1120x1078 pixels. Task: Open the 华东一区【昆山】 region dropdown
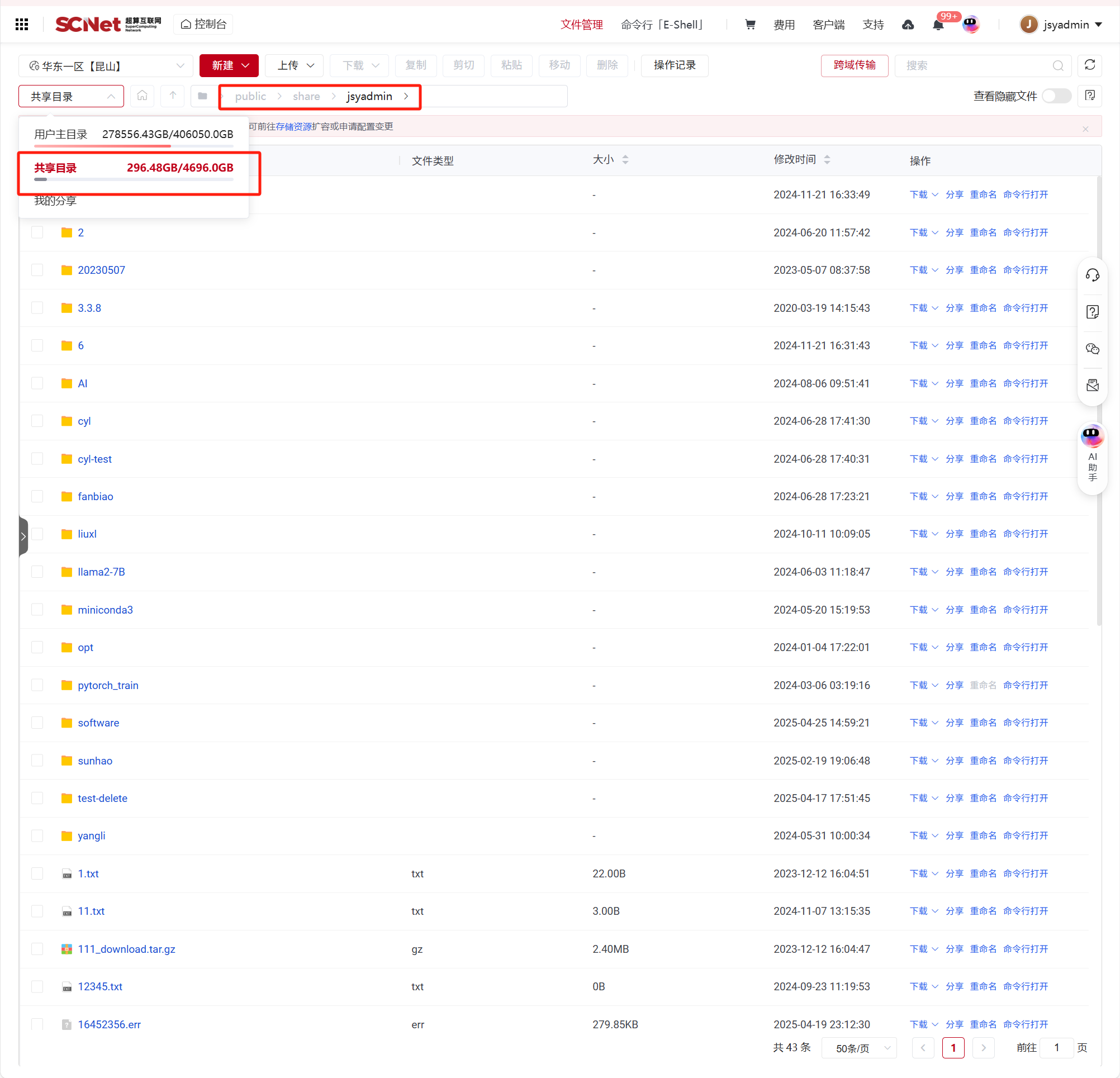click(106, 66)
